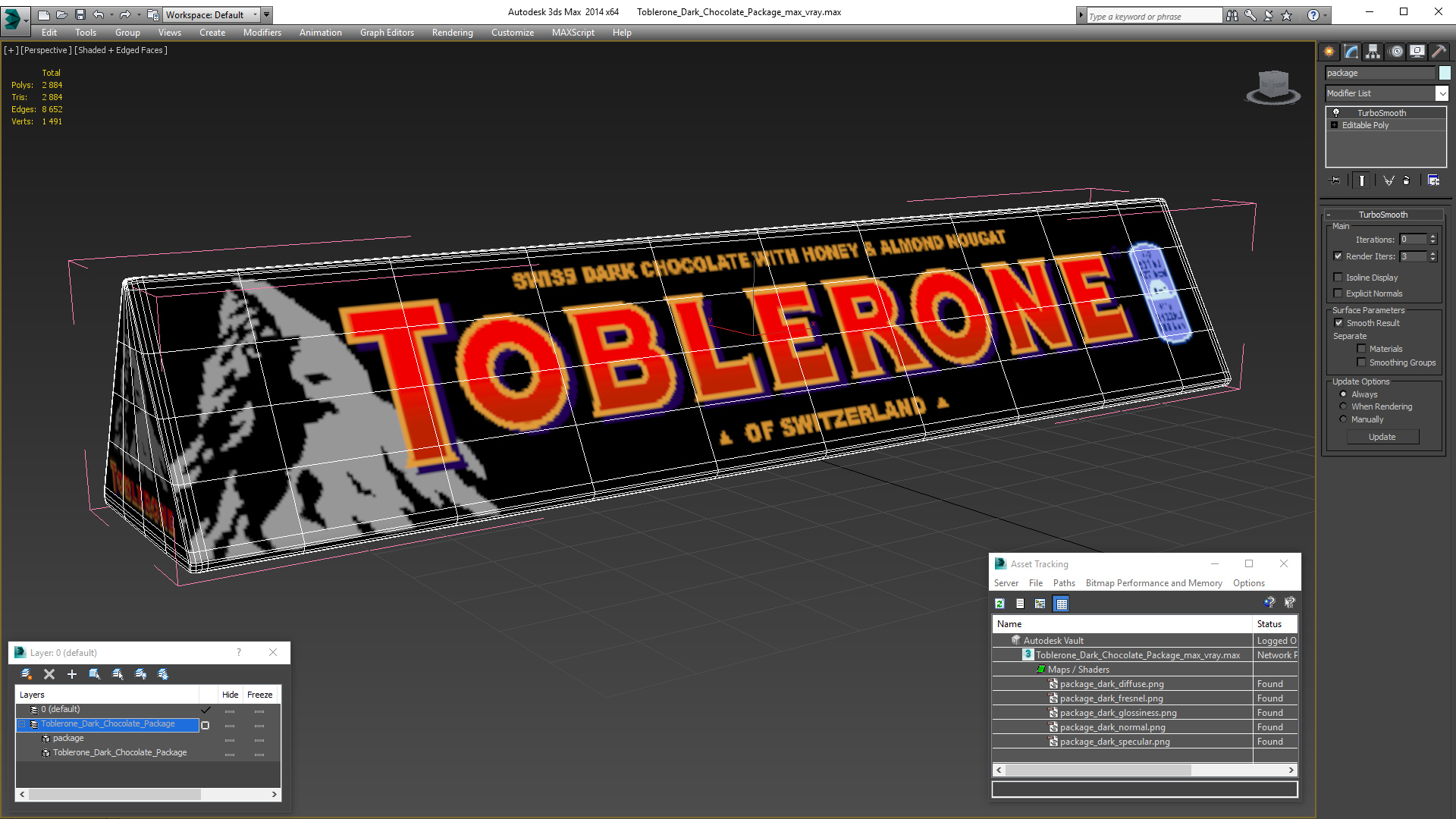The image size is (1456, 819).
Task: Click the object color swatch beside package
Action: [x=1445, y=73]
